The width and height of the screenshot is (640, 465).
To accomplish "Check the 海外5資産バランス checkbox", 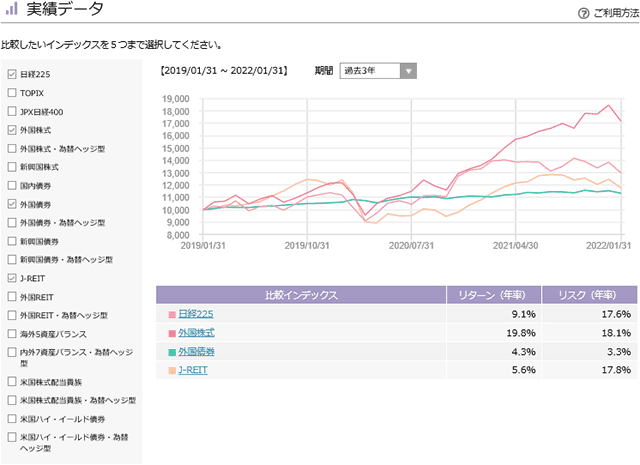I will coord(12,334).
